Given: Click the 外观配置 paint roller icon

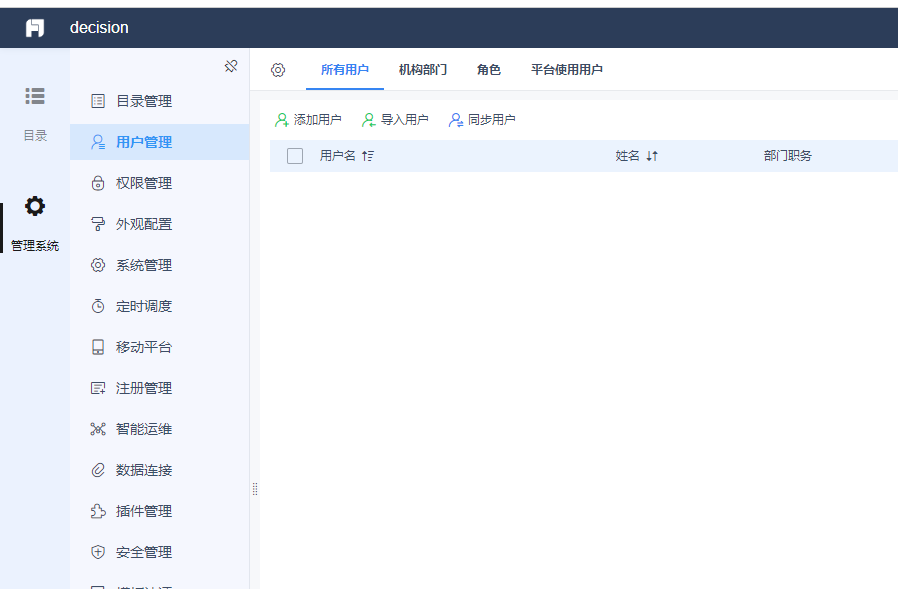Looking at the screenshot, I should [x=98, y=224].
